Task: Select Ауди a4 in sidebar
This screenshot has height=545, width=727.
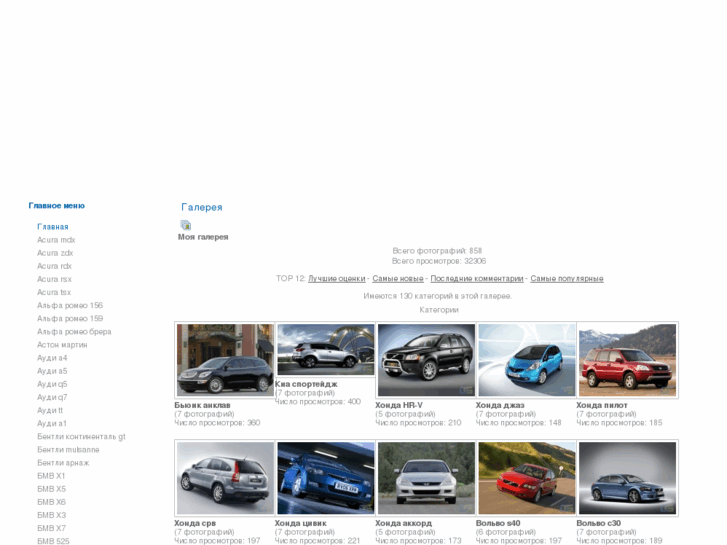Action: [x=52, y=358]
